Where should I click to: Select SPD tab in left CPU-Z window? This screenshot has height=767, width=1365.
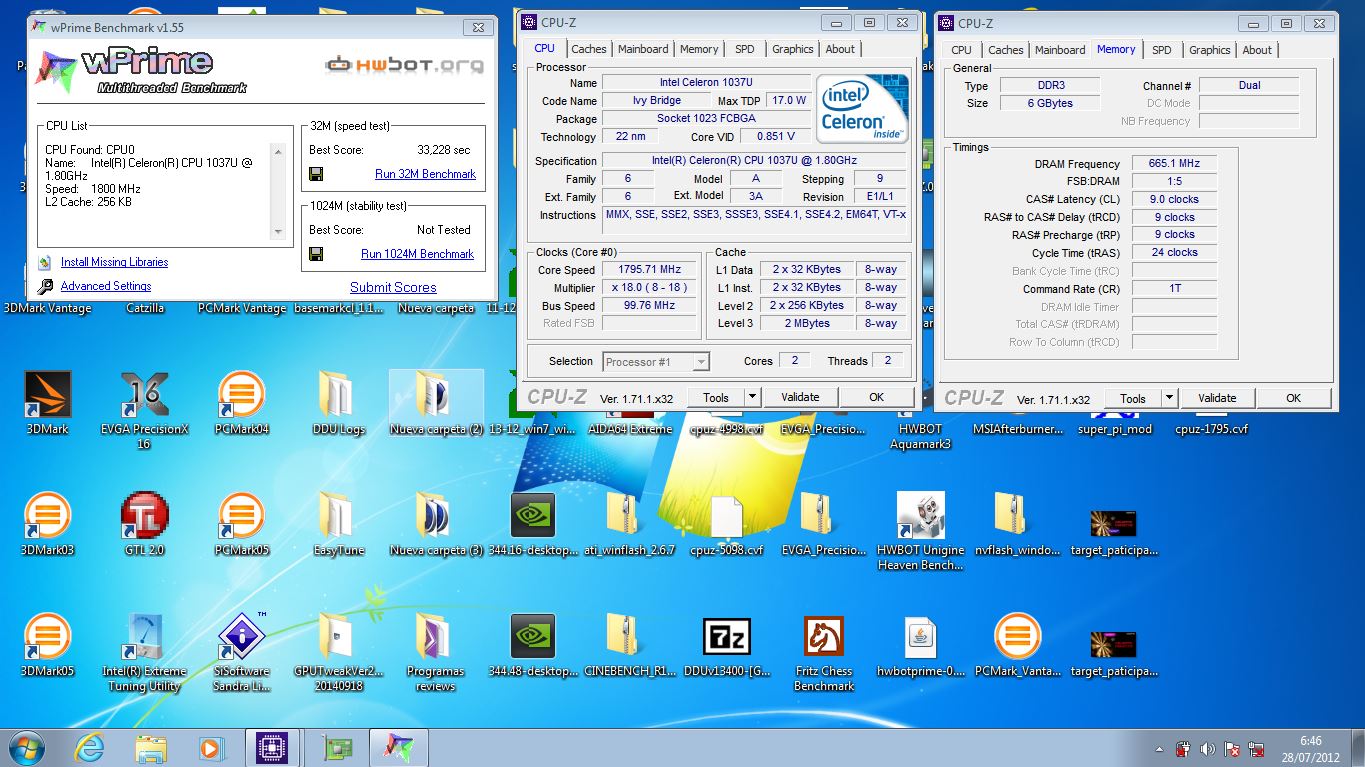coord(745,49)
